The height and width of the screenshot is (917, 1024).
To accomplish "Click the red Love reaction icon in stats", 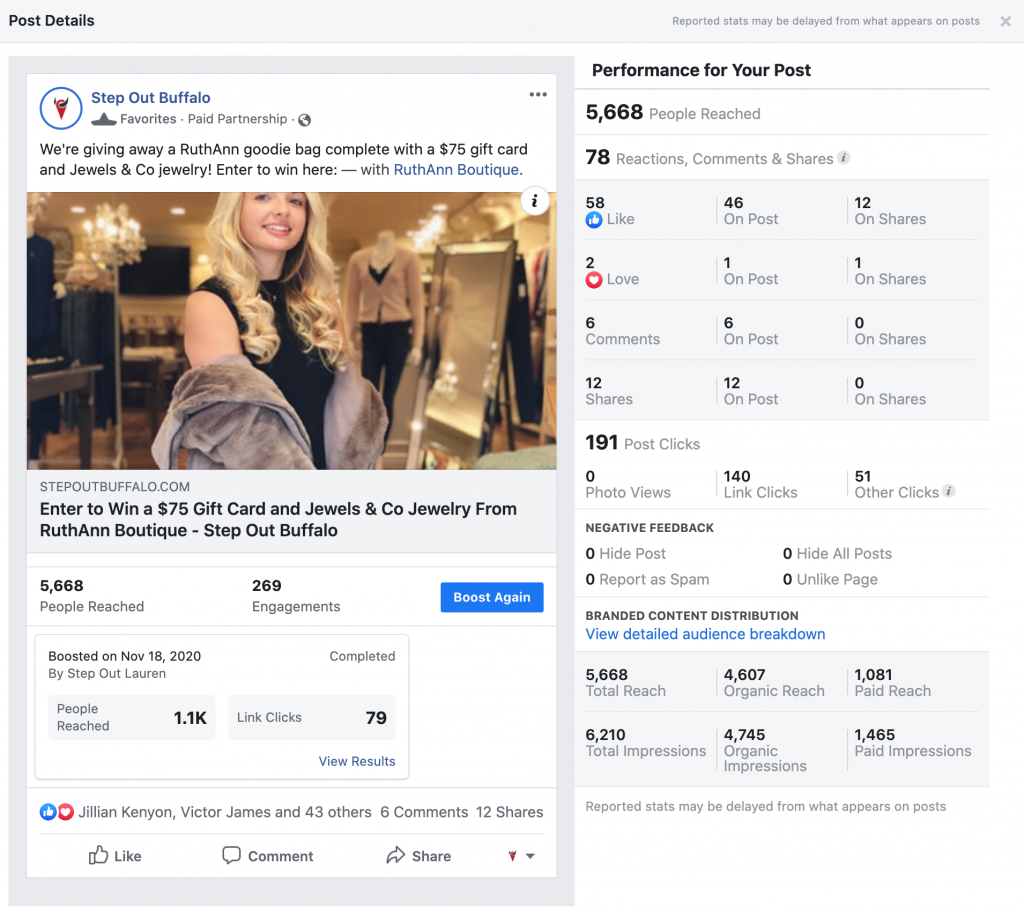I will [x=594, y=280].
